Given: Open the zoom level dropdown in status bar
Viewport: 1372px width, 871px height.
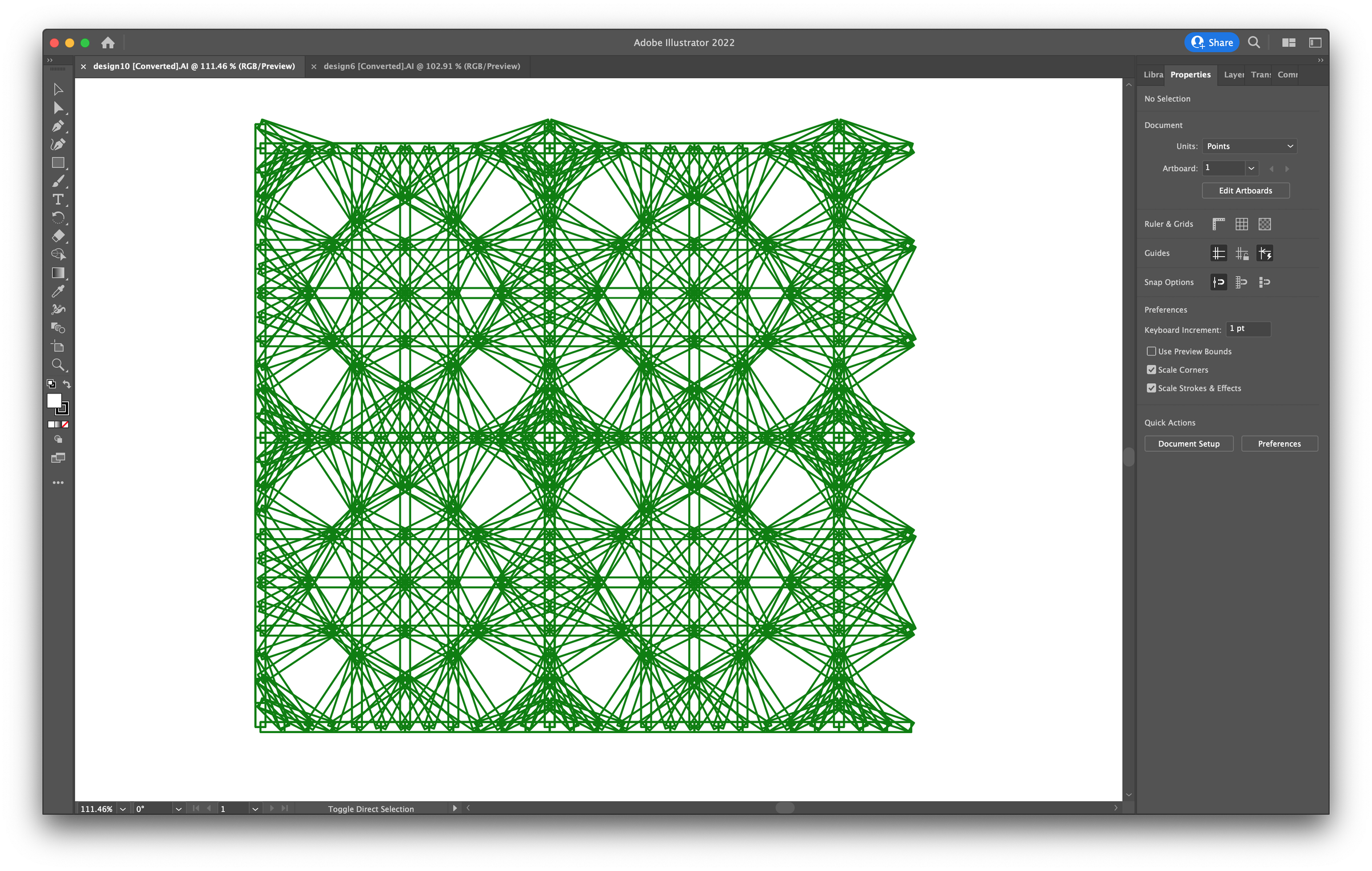Looking at the screenshot, I should [122, 809].
